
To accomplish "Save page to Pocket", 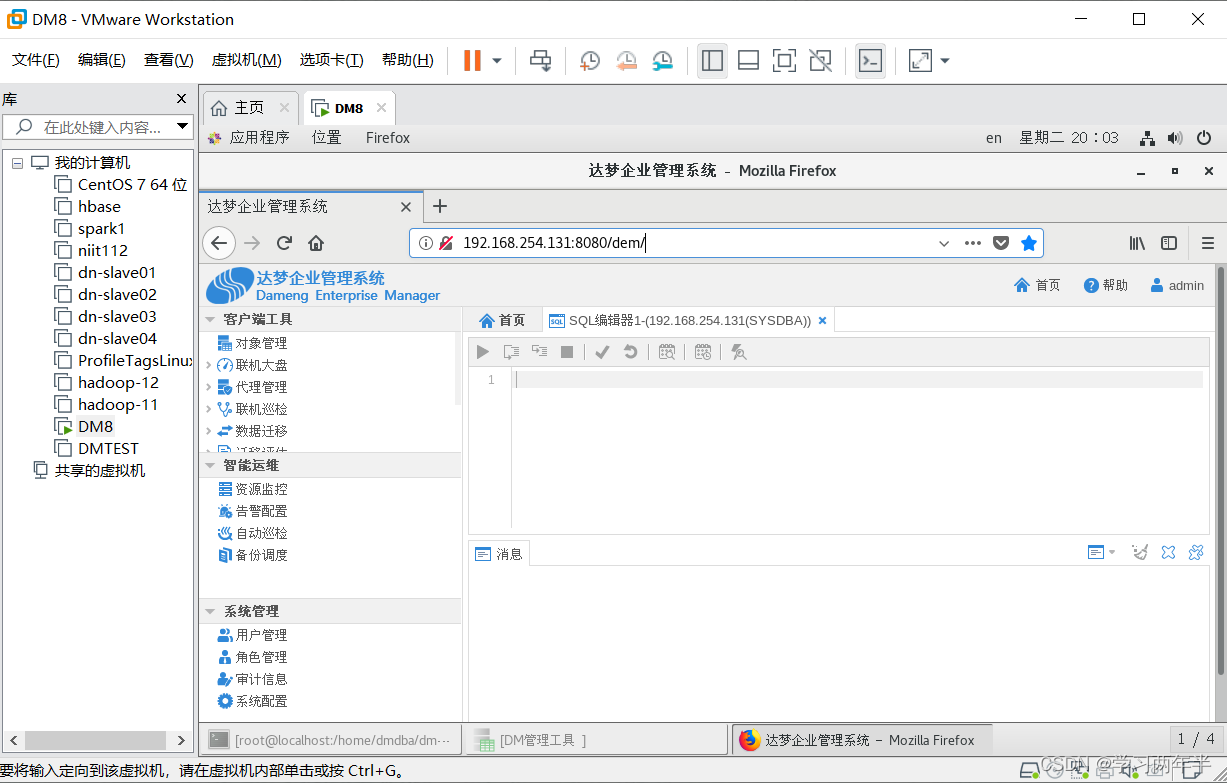I will (x=1001, y=243).
